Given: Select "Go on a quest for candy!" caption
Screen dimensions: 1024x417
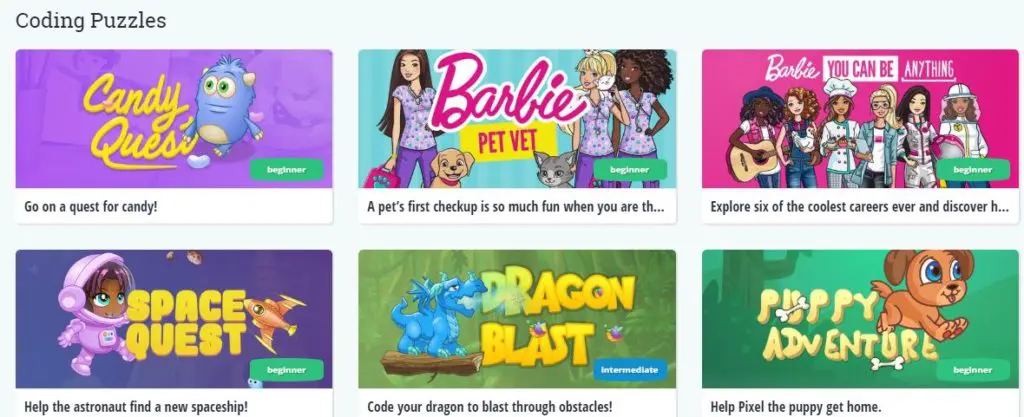Looking at the screenshot, I should click(91, 207).
